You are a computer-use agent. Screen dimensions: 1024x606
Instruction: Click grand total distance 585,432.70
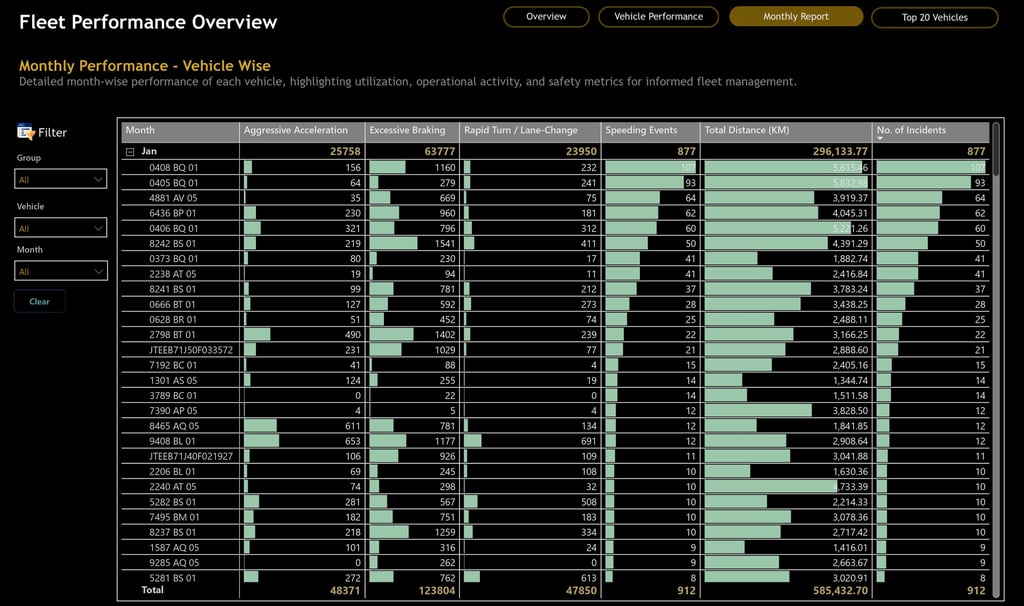click(840, 590)
